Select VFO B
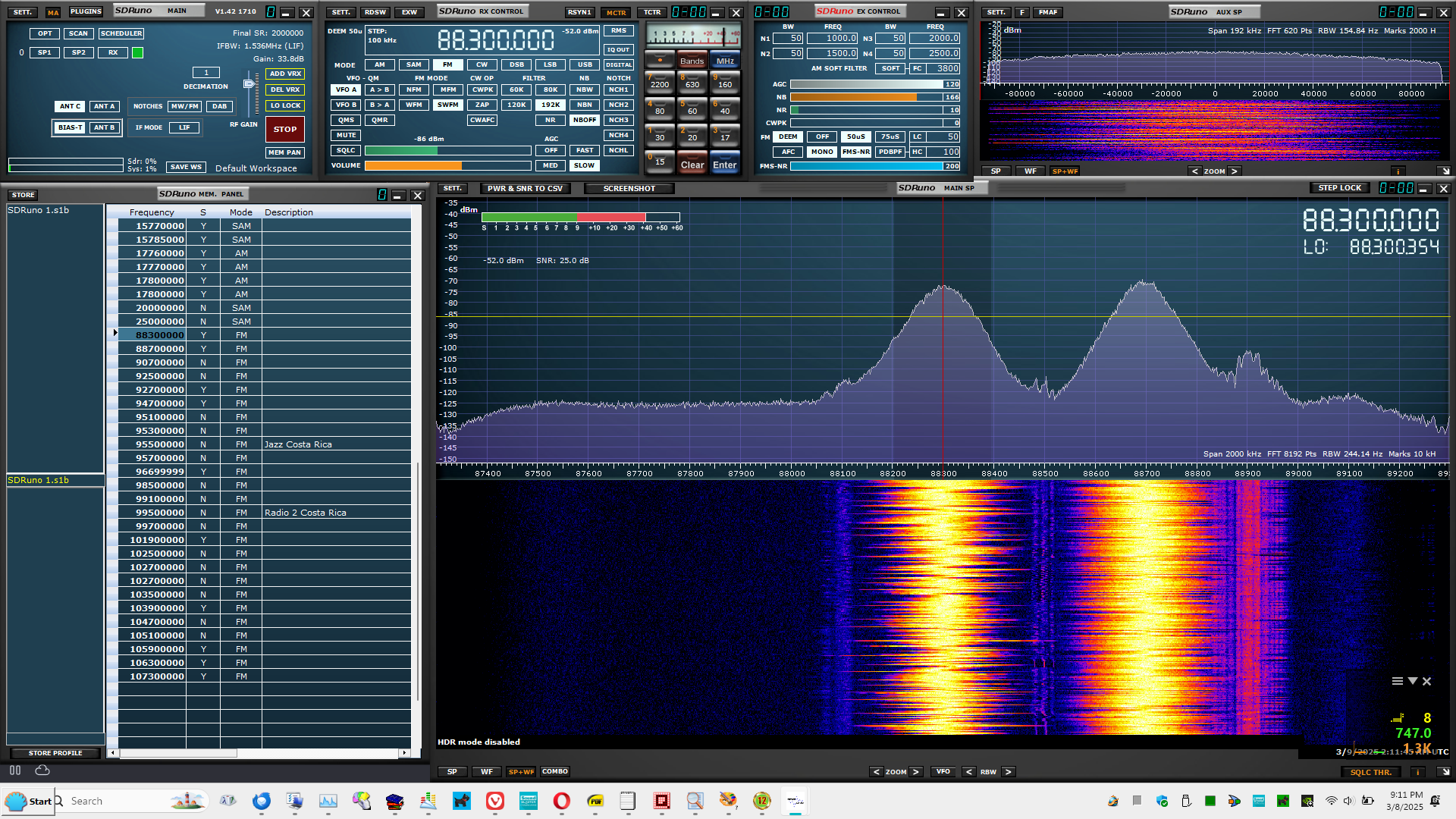The image size is (1456, 819). pyautogui.click(x=346, y=105)
